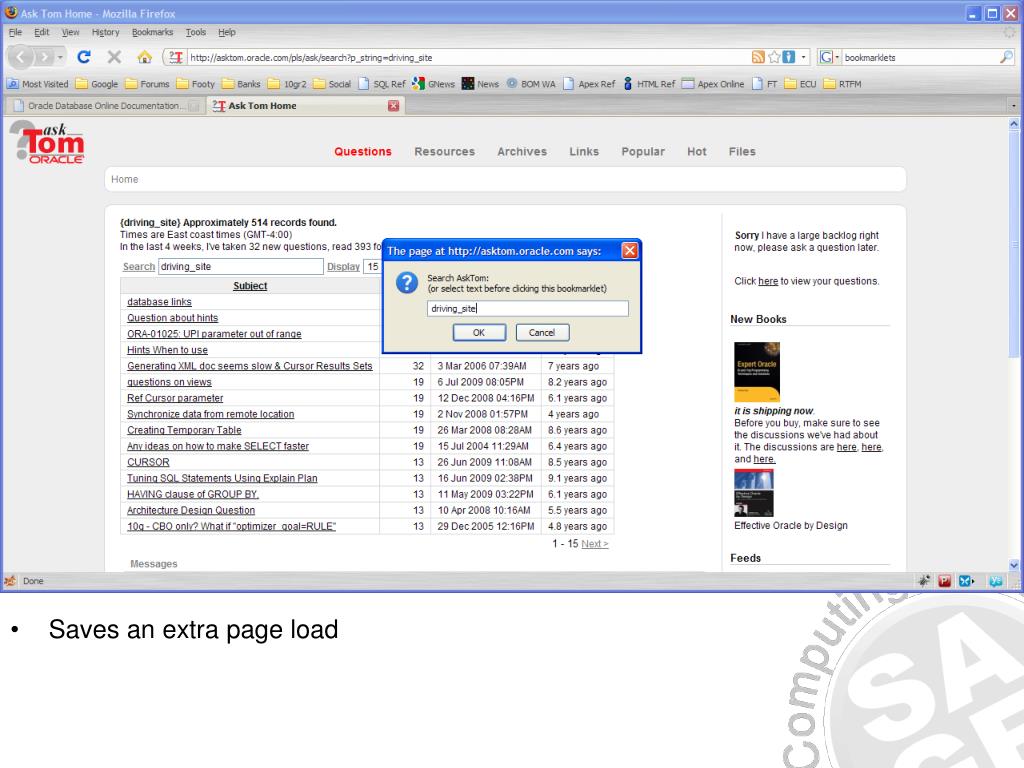The height and width of the screenshot is (768, 1024).
Task: Open the Most Visited bookmarks folder
Action: pos(38,84)
